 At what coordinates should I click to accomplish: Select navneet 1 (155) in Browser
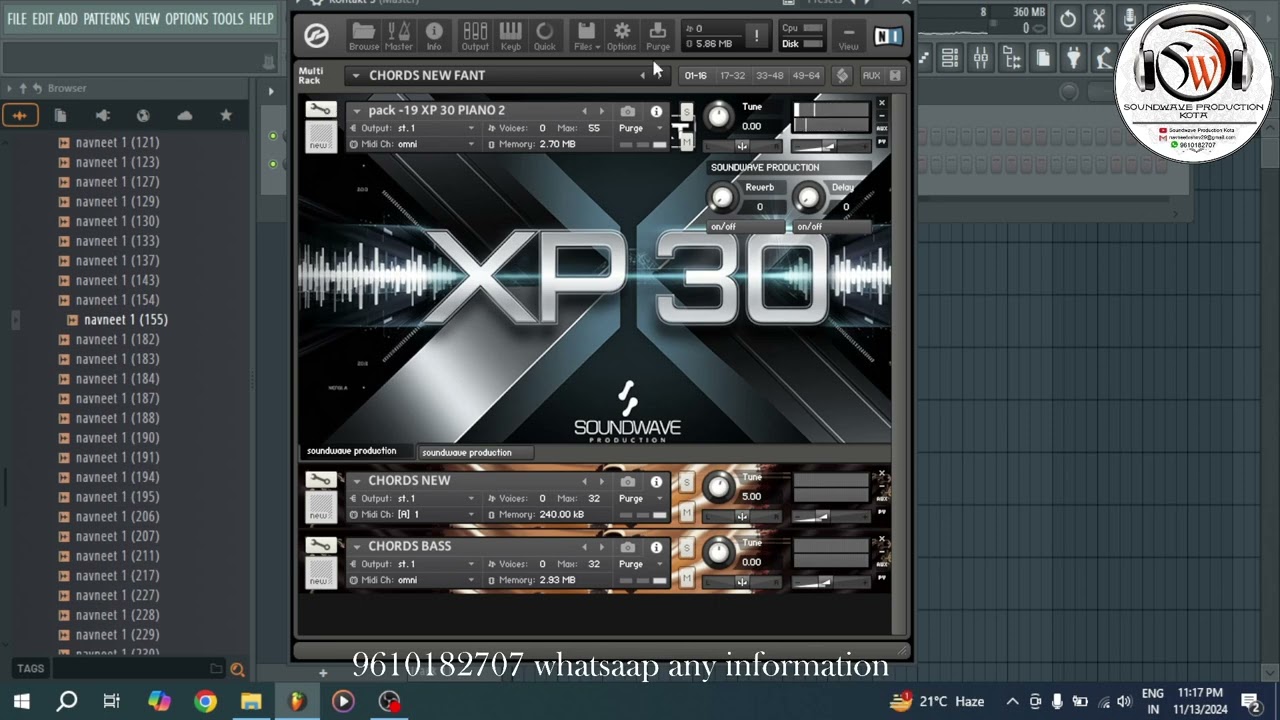(125, 320)
